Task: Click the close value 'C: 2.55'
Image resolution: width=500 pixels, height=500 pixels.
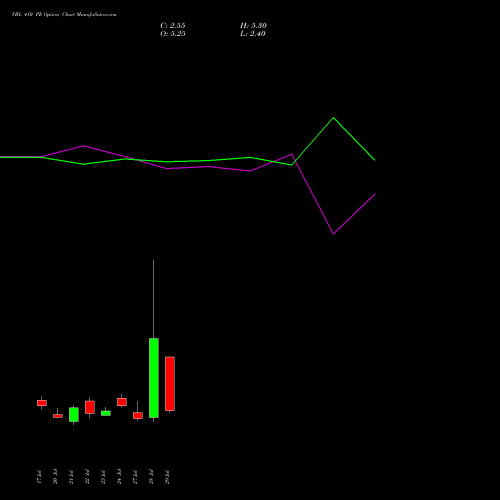Action: 173,26
